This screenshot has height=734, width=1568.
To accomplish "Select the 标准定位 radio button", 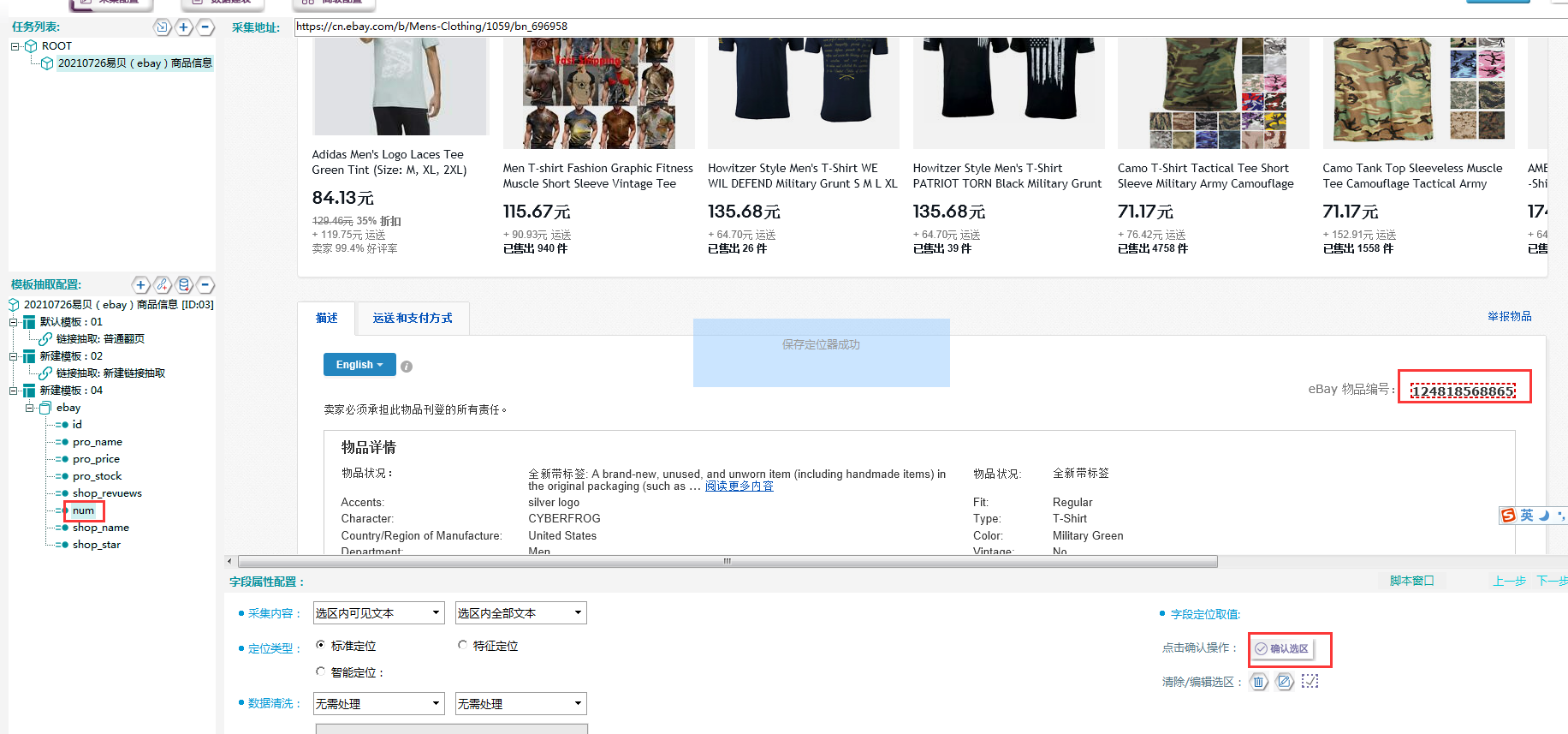I will click(x=320, y=645).
